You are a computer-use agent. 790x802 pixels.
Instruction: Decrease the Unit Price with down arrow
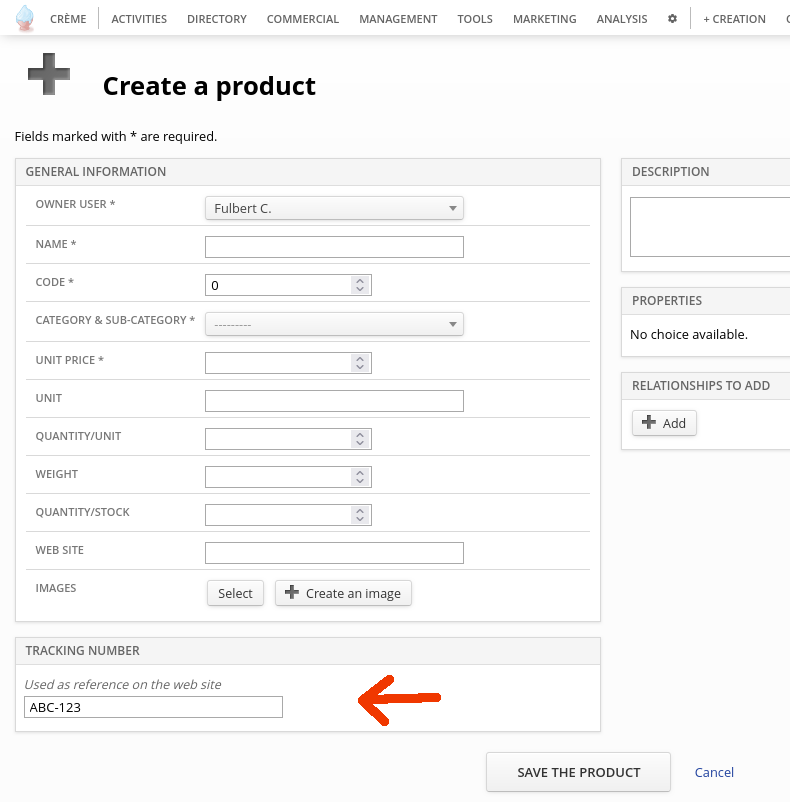(360, 367)
